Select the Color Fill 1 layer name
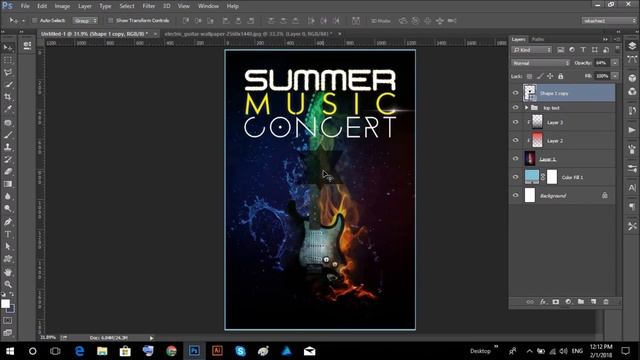Screen dimensions: 640x360 [x=572, y=178]
